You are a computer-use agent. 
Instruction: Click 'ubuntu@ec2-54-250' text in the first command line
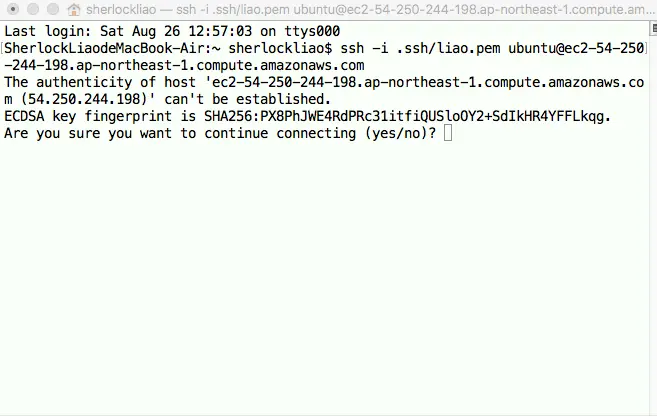tap(576, 48)
